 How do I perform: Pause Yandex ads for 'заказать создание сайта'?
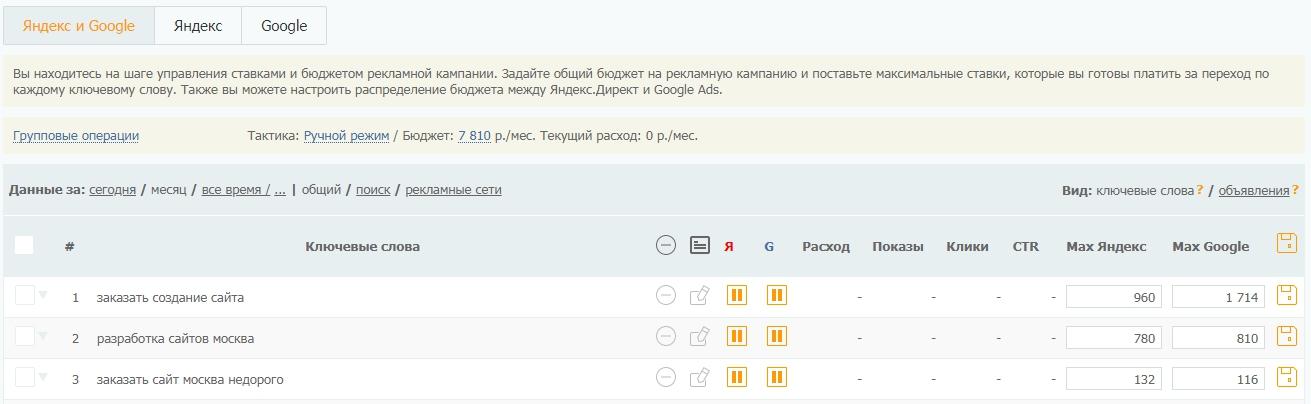737,295
